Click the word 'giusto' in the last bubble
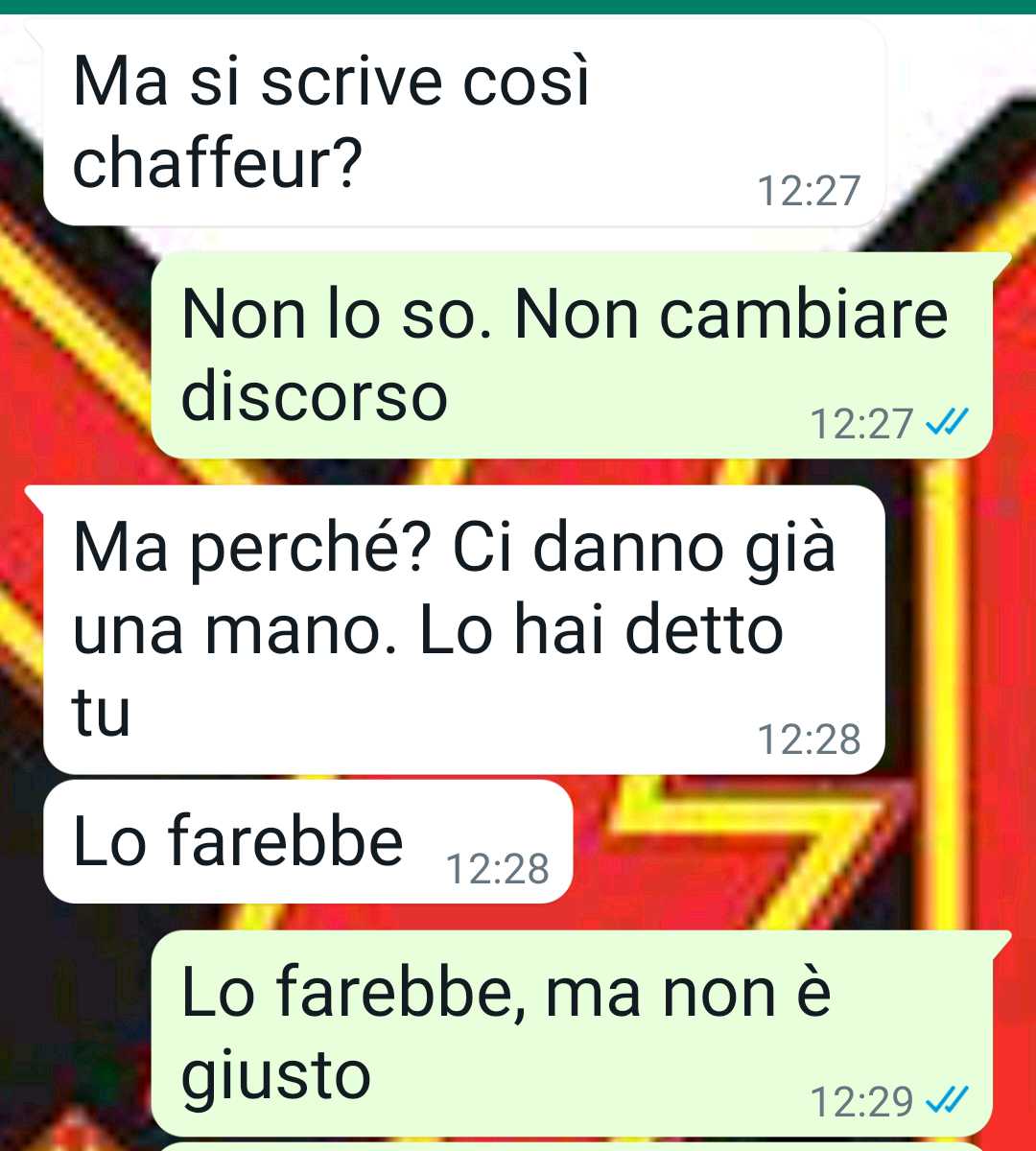This screenshot has width=1036, height=1151. (x=276, y=1075)
